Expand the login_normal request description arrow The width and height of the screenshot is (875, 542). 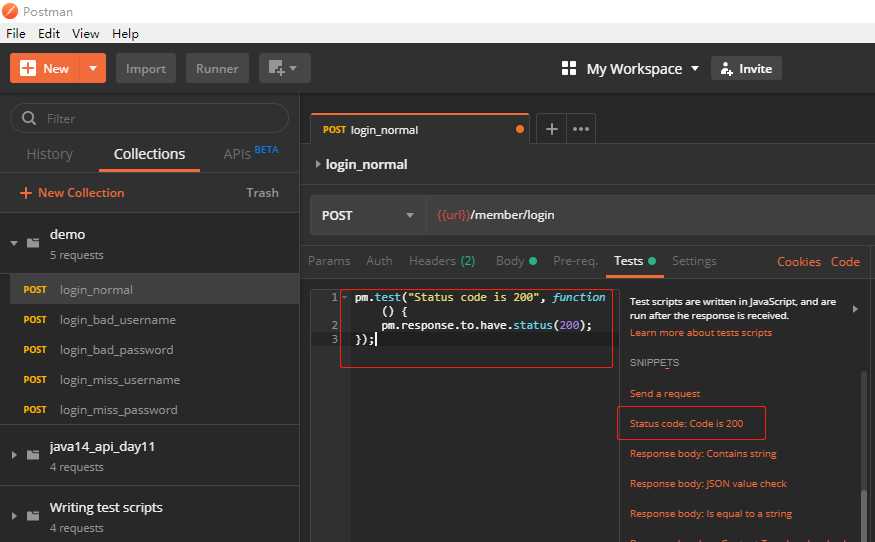(317, 164)
